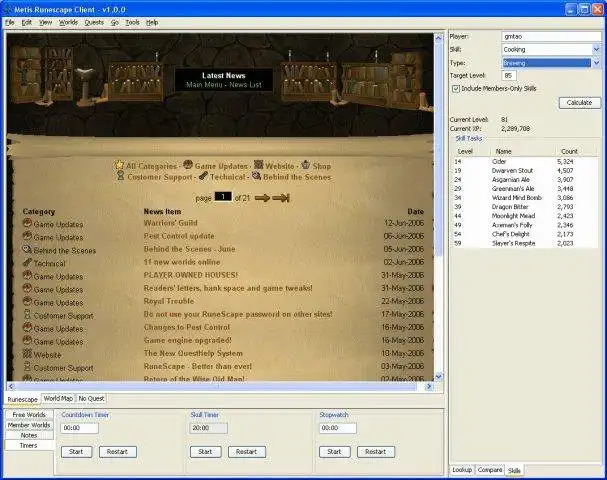This screenshot has height=480, width=607.
Task: Start the Skill Timer
Action: 205,452
